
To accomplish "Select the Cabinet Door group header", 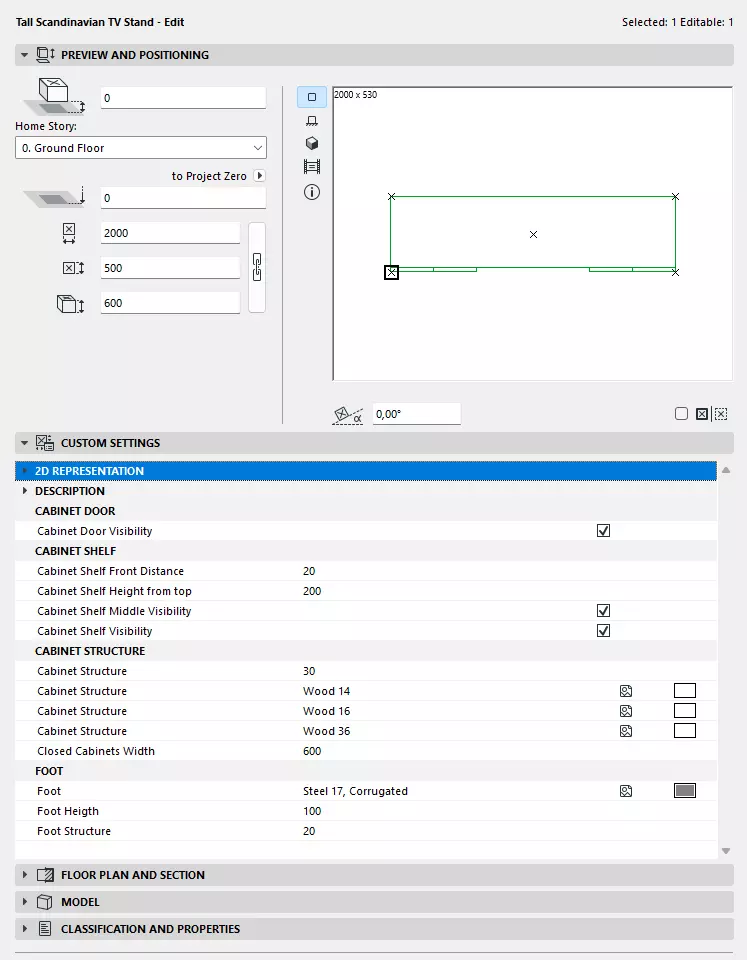I will (366, 511).
